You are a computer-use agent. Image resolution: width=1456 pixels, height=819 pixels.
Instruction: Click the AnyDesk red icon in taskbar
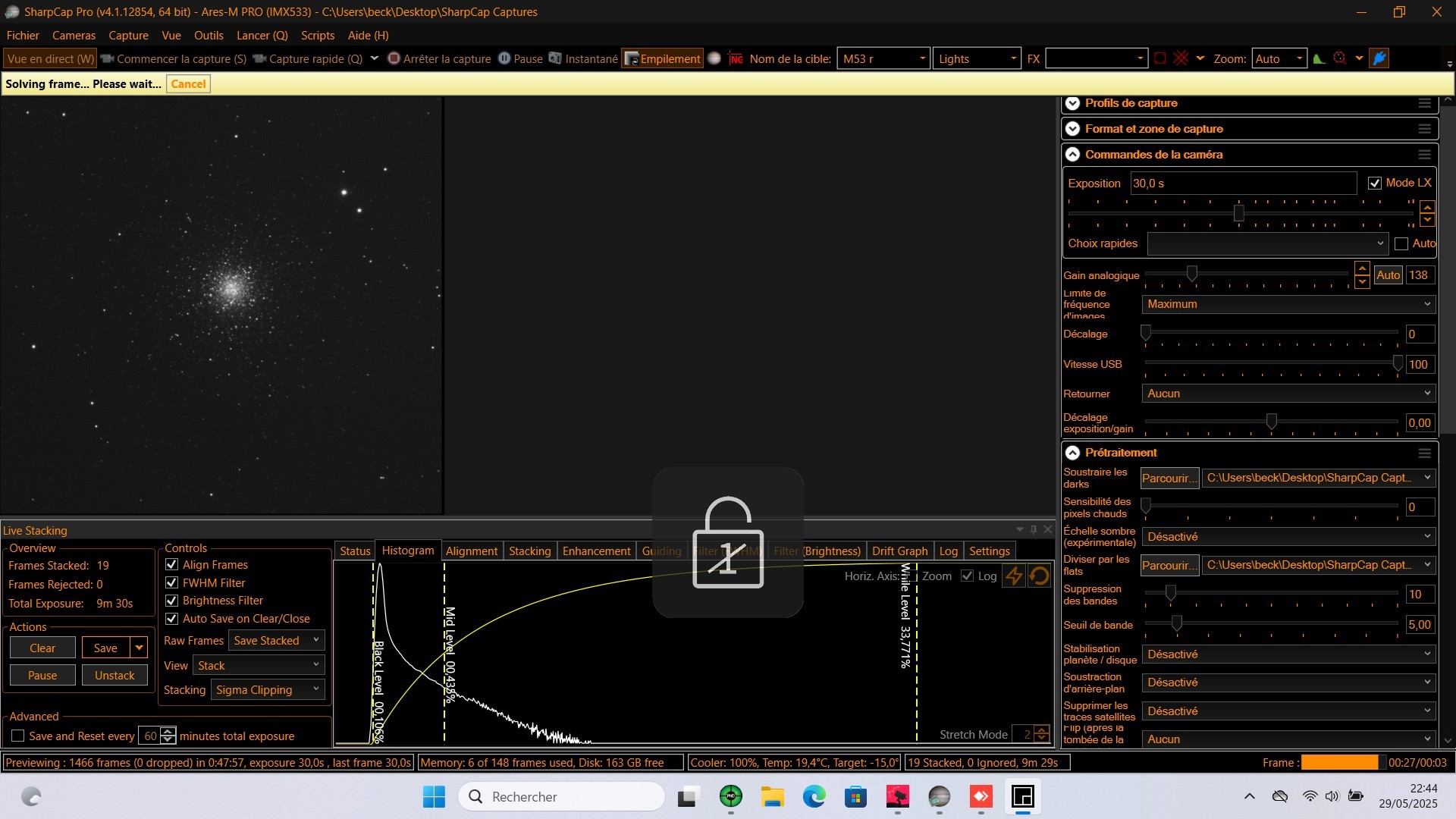pyautogui.click(x=981, y=796)
